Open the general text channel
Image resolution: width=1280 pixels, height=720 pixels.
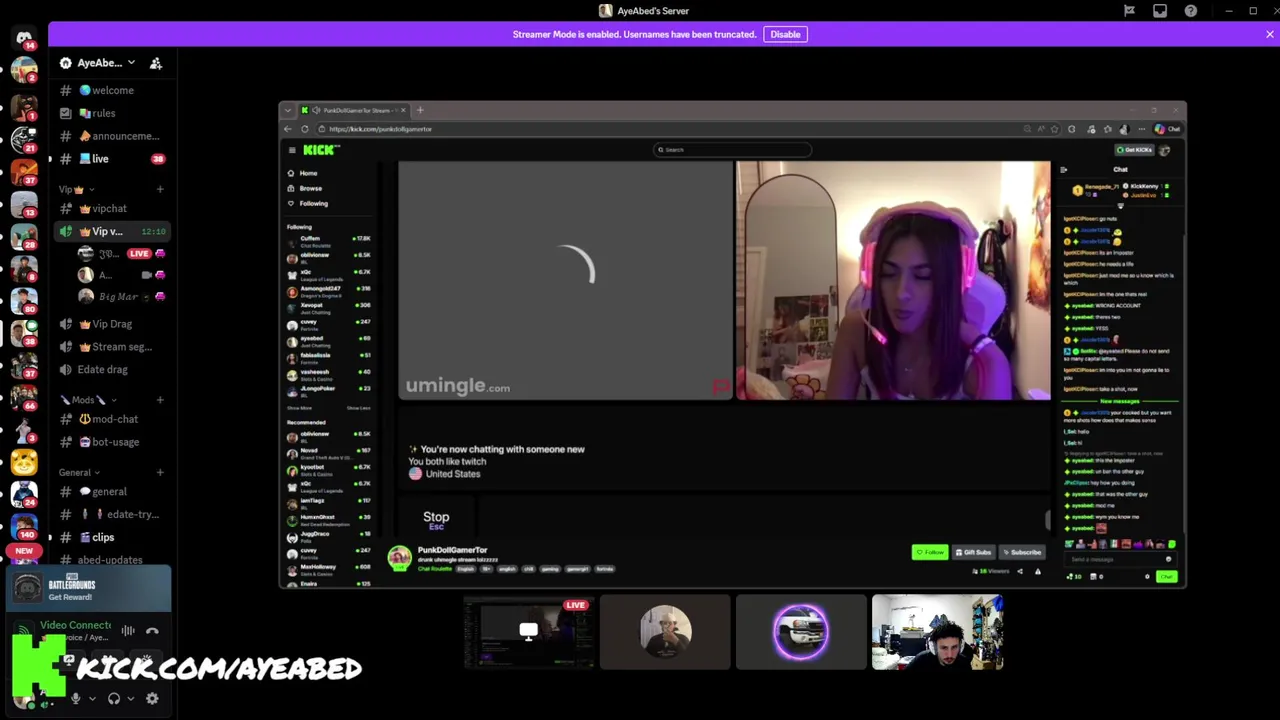tap(110, 491)
